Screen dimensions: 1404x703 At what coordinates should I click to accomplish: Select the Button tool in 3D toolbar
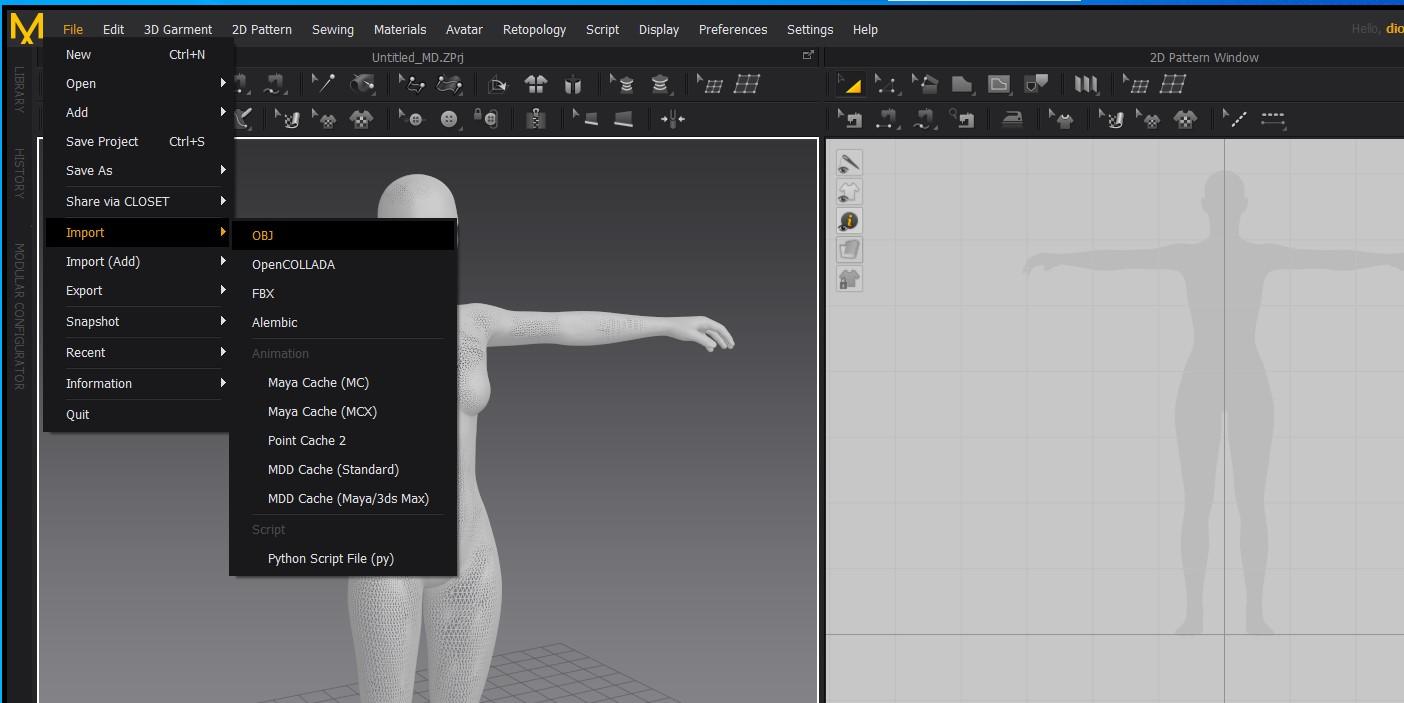click(449, 119)
